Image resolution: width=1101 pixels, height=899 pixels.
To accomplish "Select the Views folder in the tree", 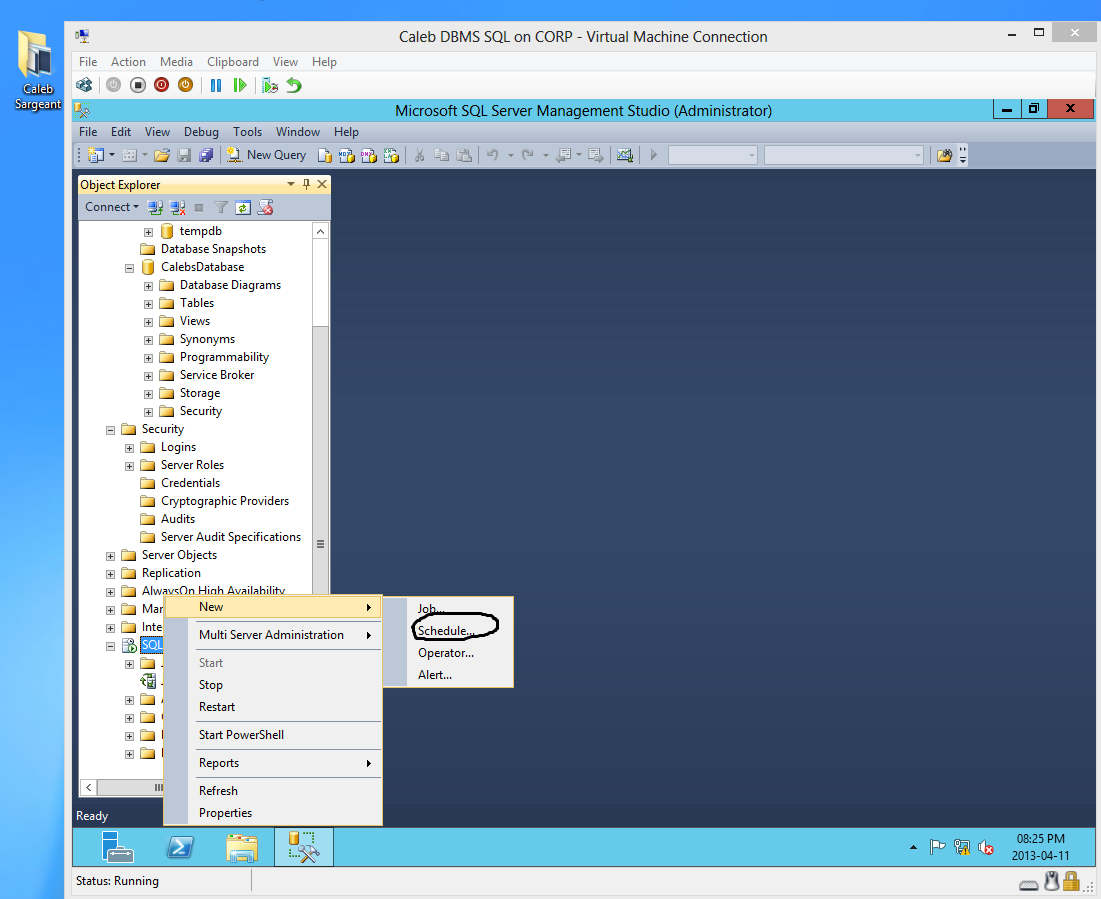I will click(195, 321).
